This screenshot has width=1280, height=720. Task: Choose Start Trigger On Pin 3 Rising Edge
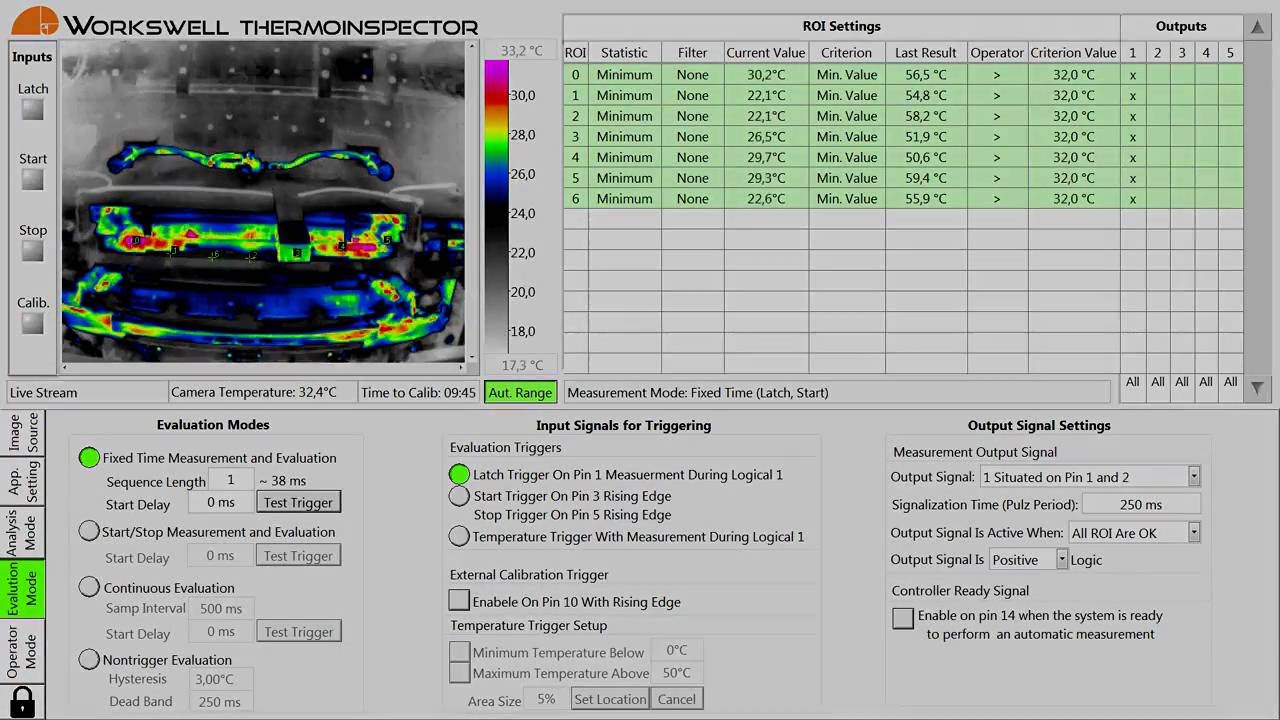pos(459,496)
